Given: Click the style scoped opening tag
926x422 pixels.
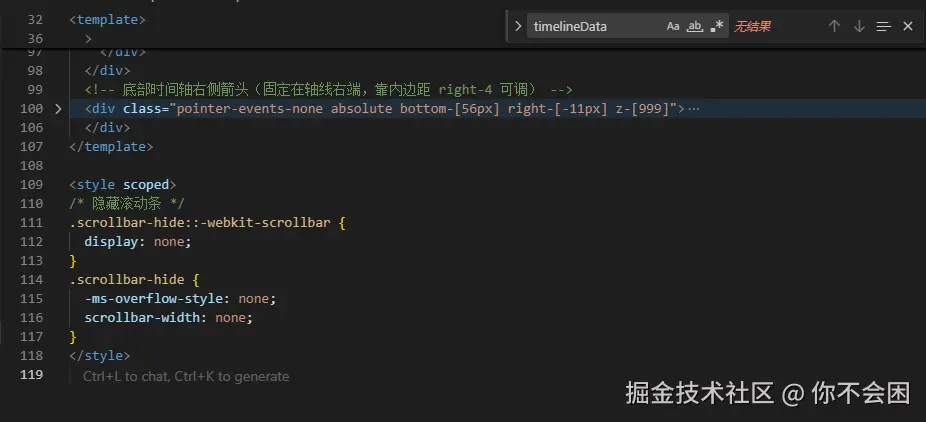Looking at the screenshot, I should (x=123, y=185).
